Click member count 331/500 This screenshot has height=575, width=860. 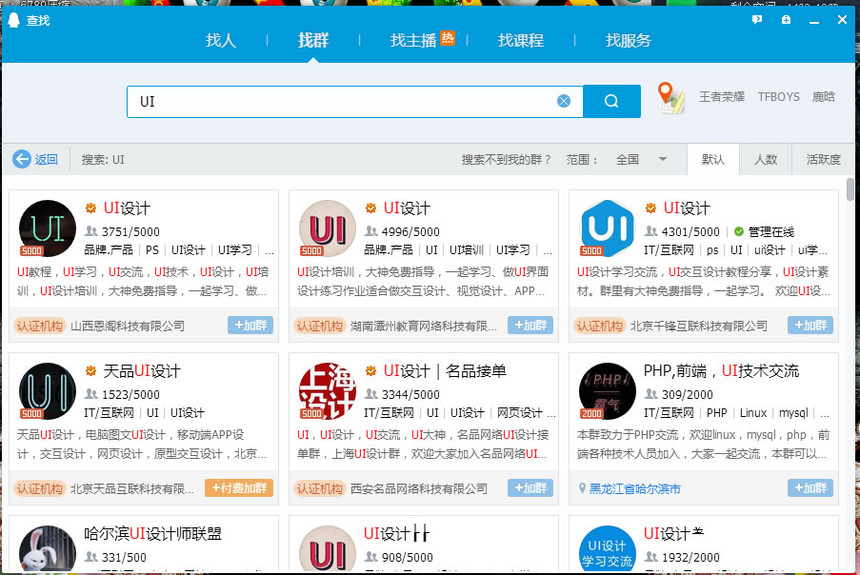coord(124,557)
